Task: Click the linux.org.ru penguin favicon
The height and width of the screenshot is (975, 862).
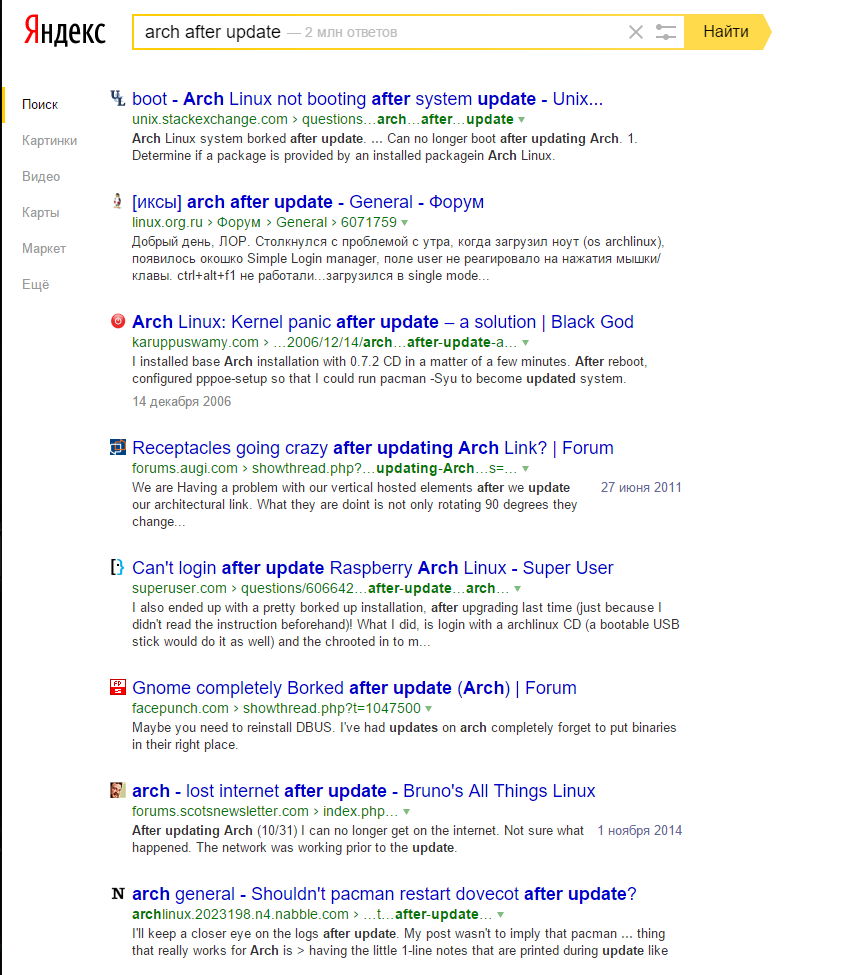Action: 118,201
